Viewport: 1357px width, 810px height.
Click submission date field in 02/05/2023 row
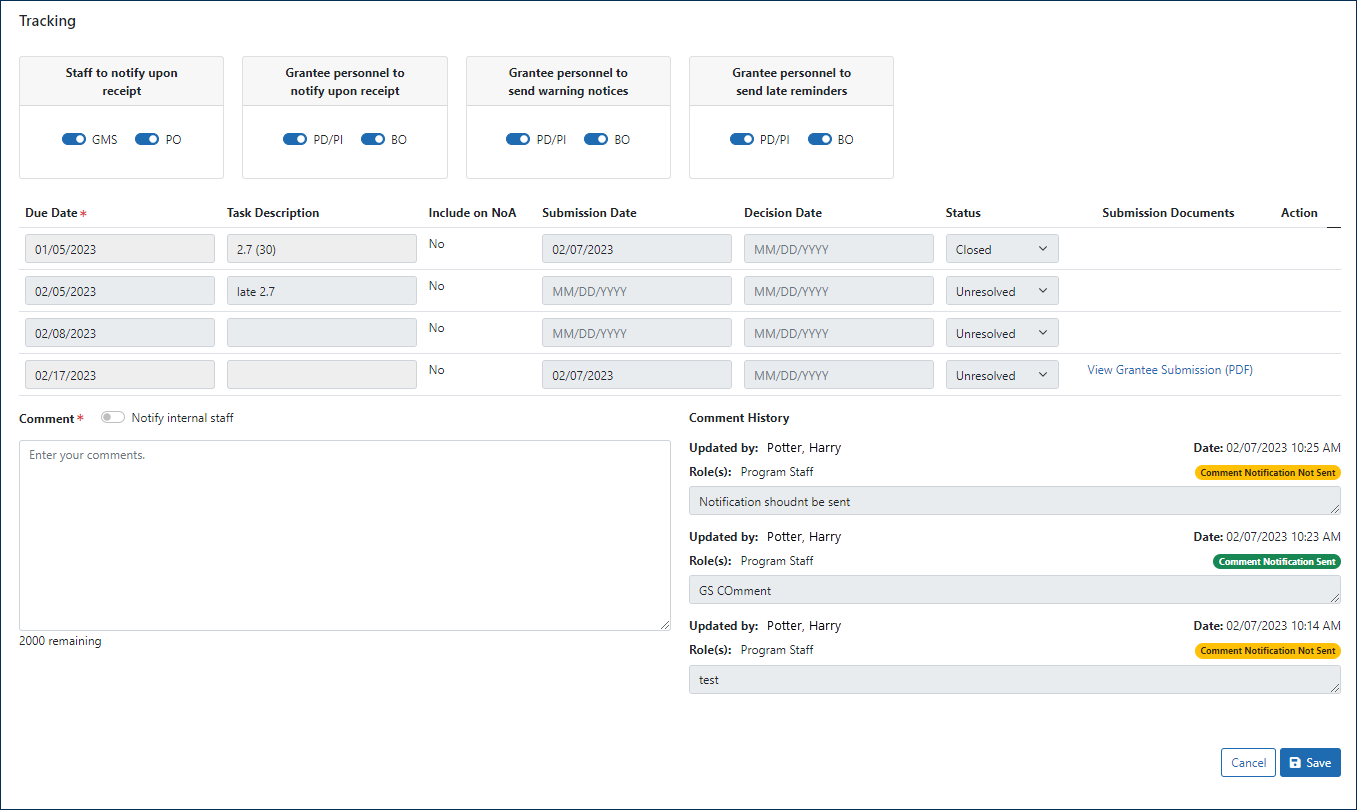tap(637, 291)
